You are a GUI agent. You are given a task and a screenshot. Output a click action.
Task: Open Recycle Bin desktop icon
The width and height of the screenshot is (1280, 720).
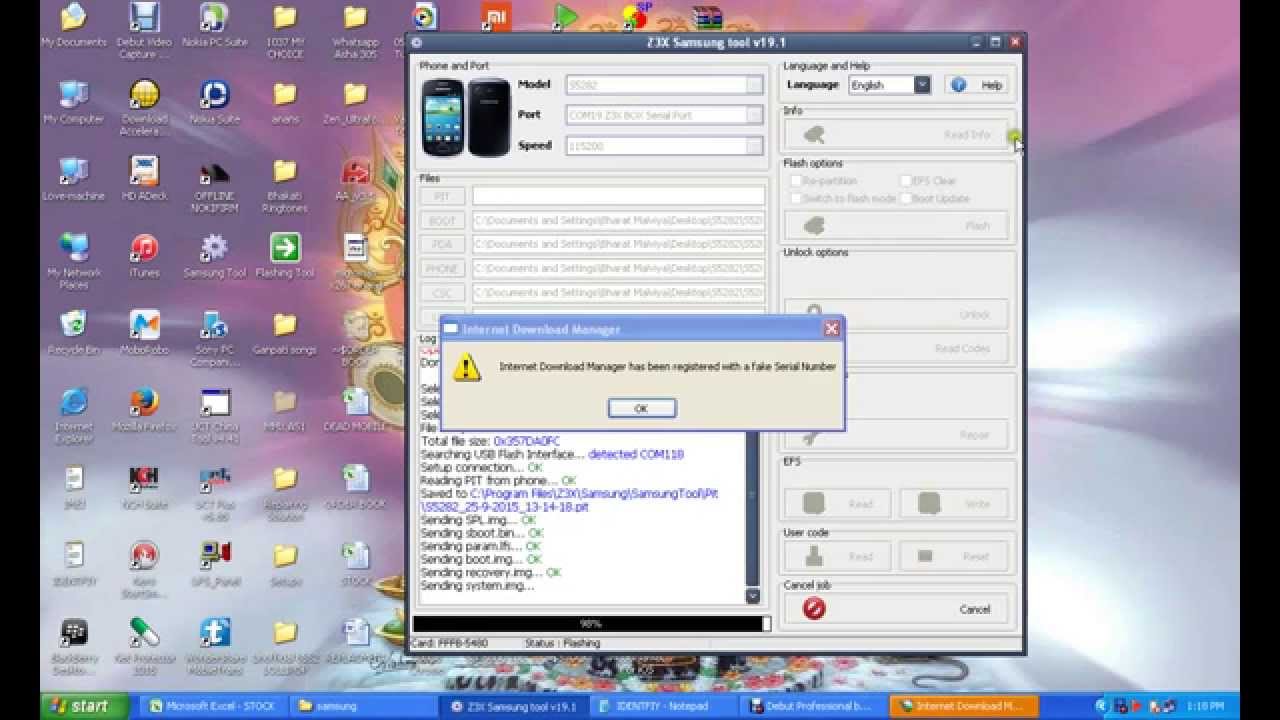click(x=73, y=333)
